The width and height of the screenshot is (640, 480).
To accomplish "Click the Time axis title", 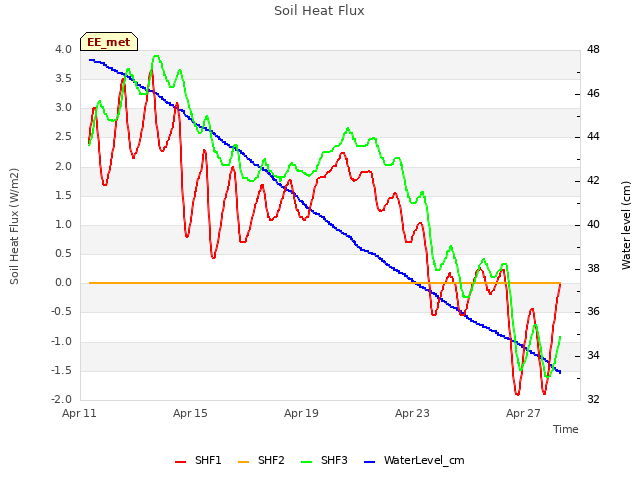I will 566,429.
